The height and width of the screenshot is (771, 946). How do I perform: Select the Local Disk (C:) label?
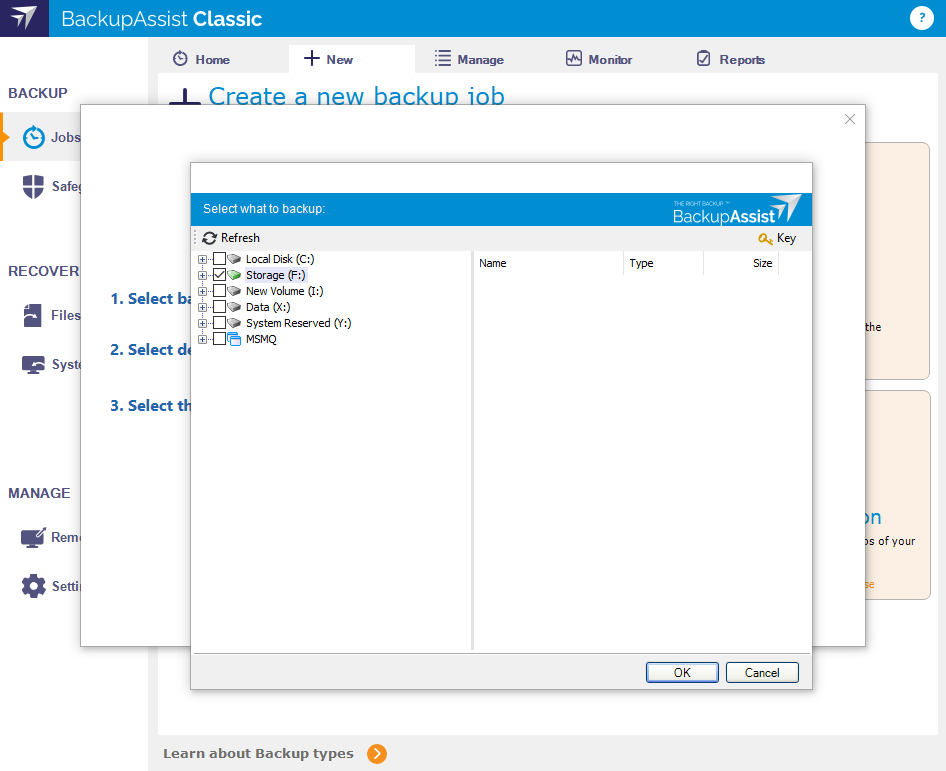point(280,259)
